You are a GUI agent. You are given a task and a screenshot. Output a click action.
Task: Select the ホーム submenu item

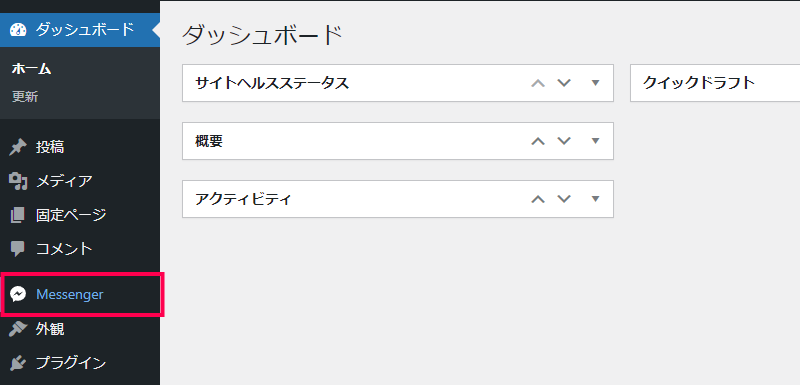pos(31,69)
